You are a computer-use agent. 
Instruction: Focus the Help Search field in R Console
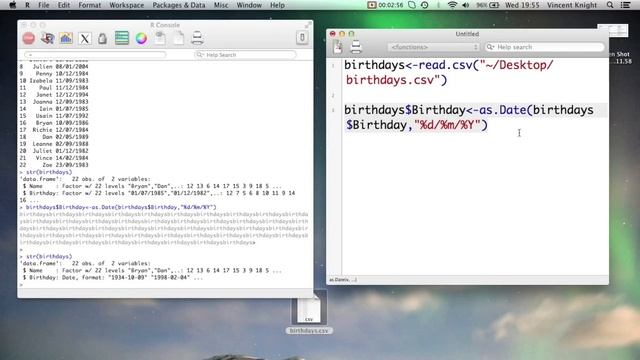click(x=245, y=55)
